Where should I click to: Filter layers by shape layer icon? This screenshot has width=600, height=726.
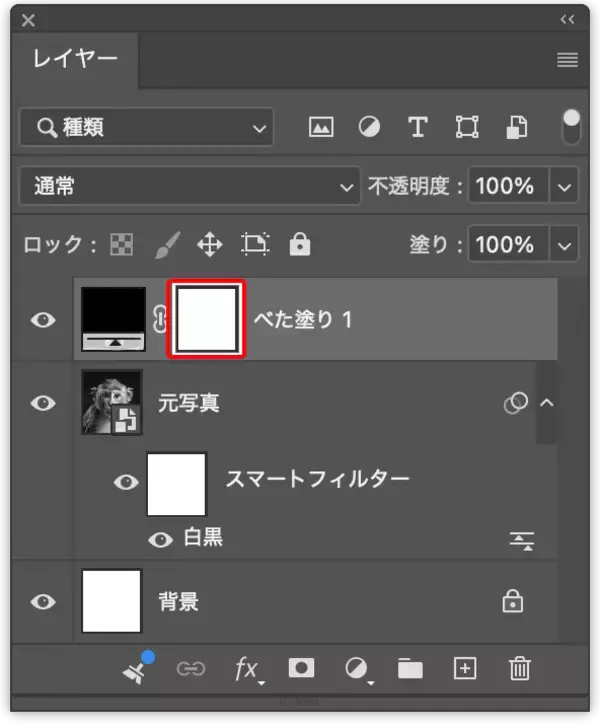[467, 127]
